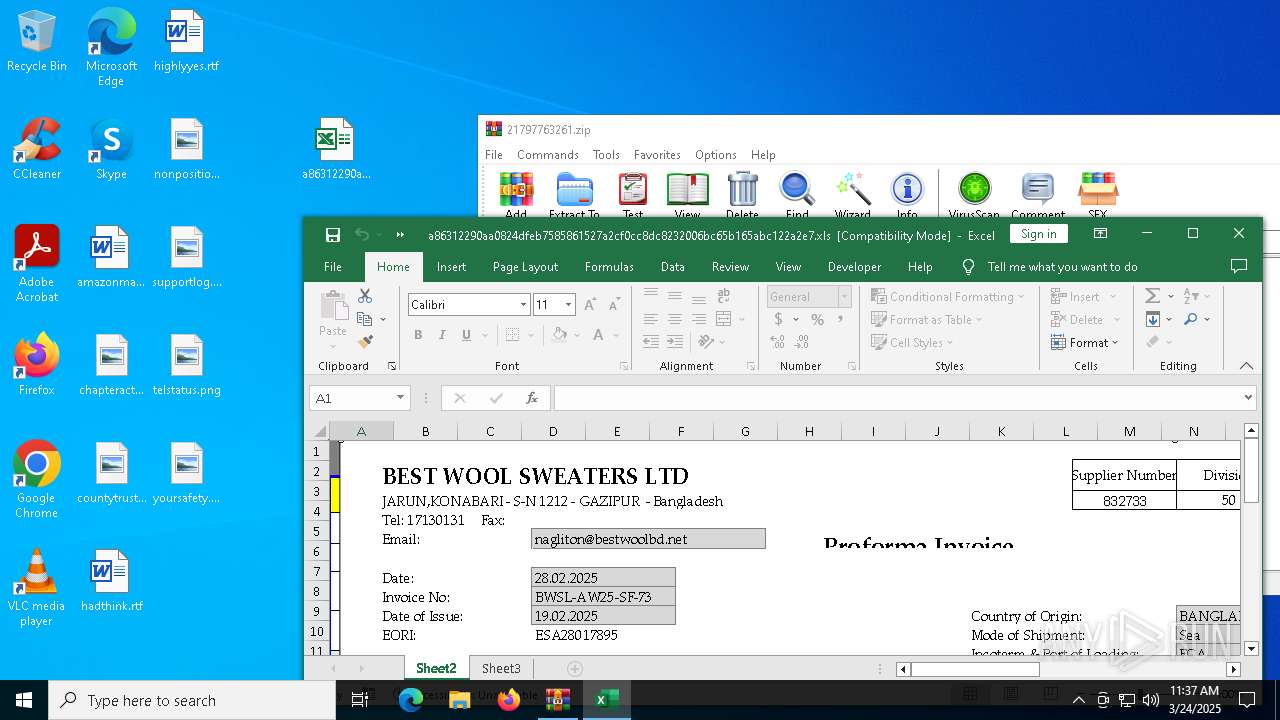The width and height of the screenshot is (1280, 720).
Task: Toggle Top Align for cells
Action: [651, 296]
